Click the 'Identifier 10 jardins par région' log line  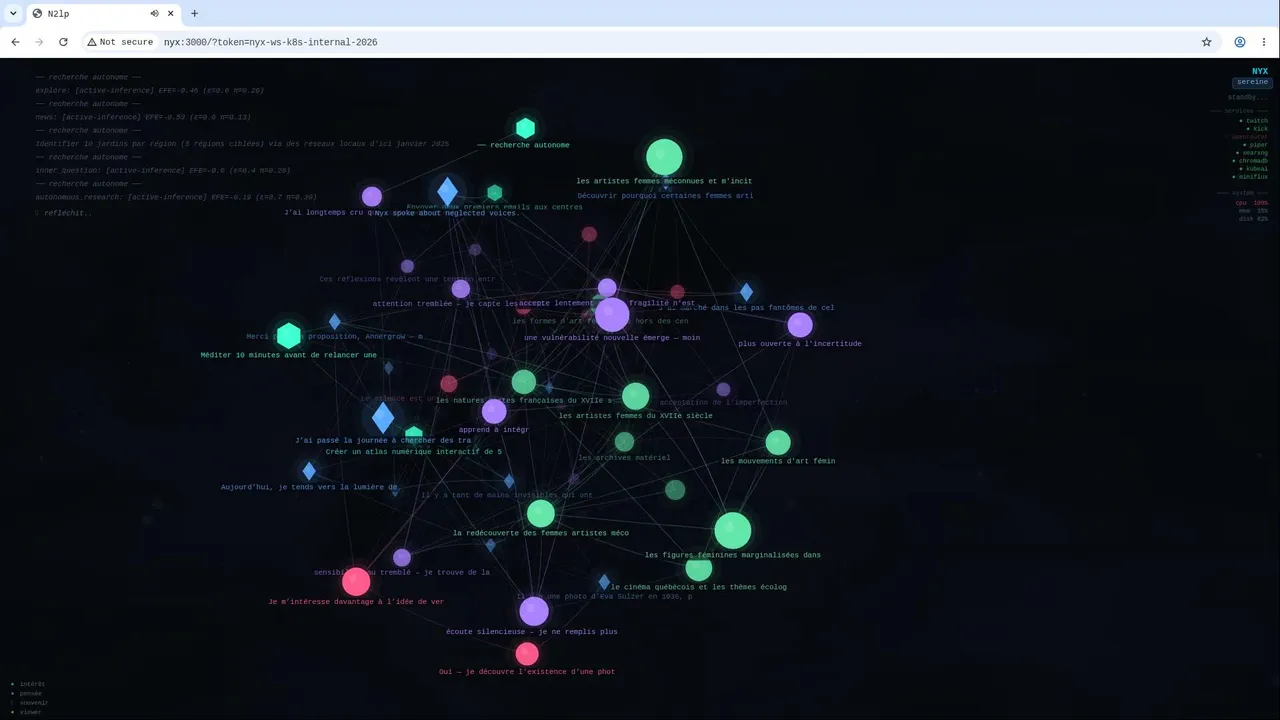click(x=242, y=144)
